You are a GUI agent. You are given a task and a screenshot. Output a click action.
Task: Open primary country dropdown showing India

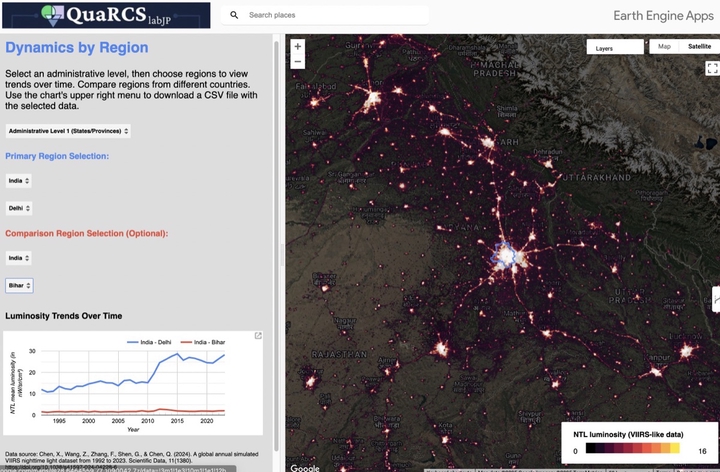19,181
